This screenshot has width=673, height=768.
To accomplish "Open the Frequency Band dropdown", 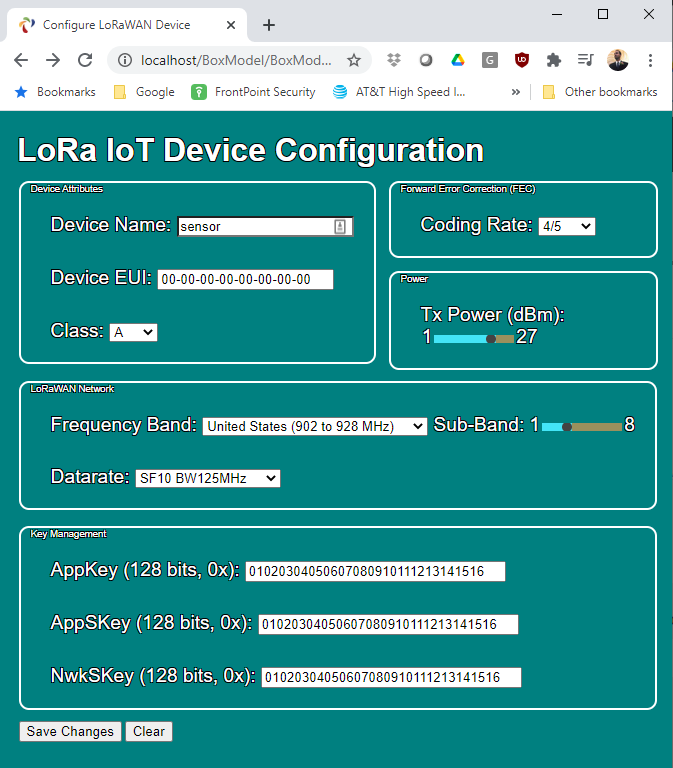I will coord(315,426).
